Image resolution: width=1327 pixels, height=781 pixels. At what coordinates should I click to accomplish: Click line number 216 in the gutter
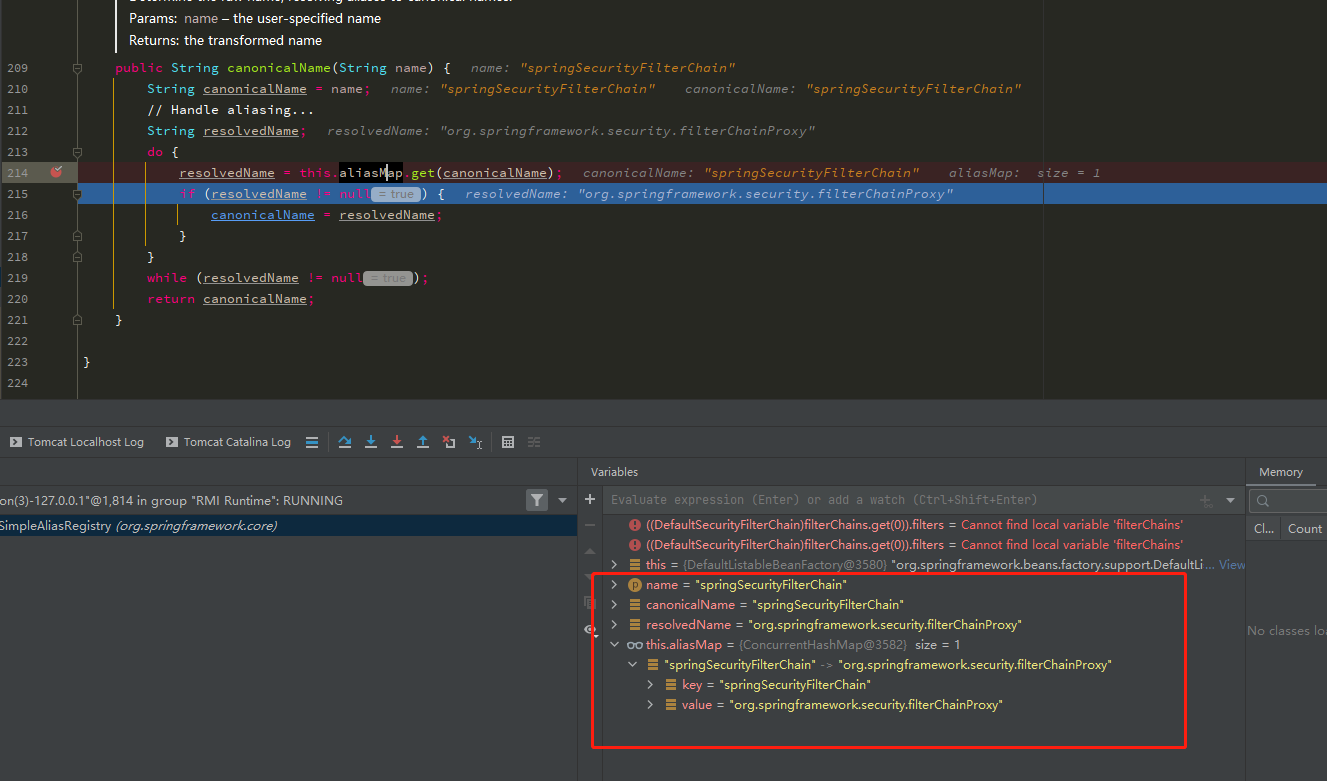17,215
